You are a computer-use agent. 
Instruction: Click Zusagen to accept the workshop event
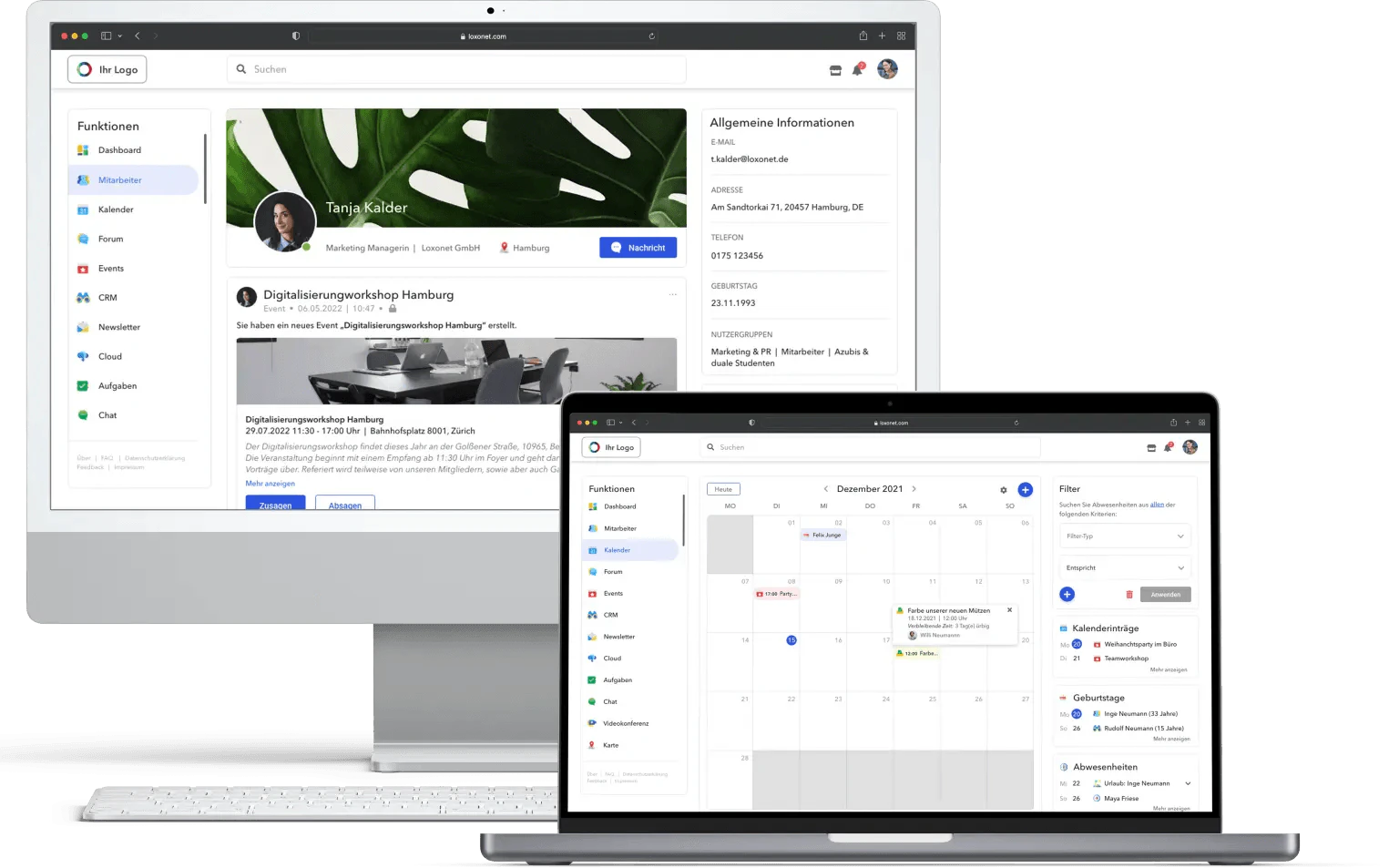275,503
